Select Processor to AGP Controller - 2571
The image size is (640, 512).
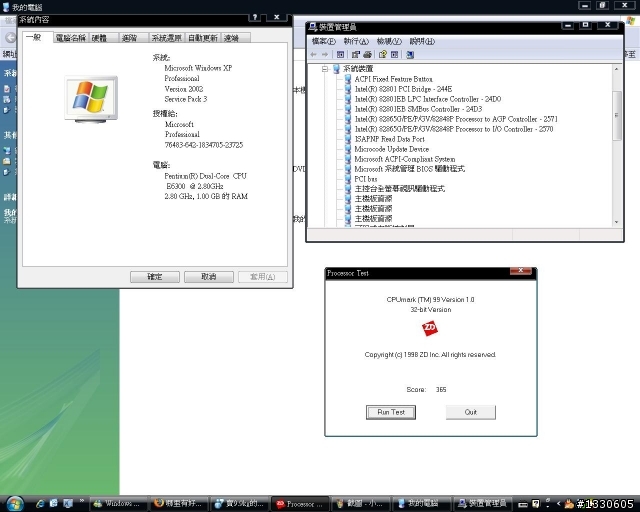click(456, 119)
